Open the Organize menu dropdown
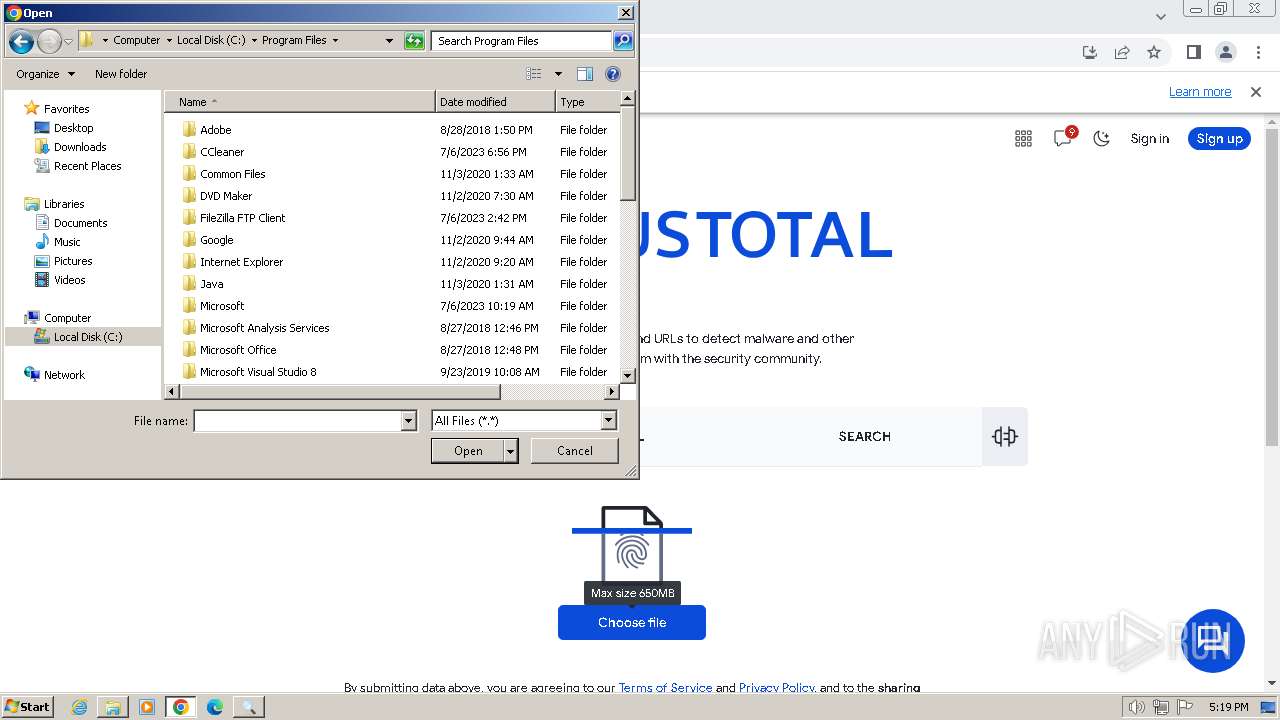Image resolution: width=1280 pixels, height=720 pixels. [45, 74]
